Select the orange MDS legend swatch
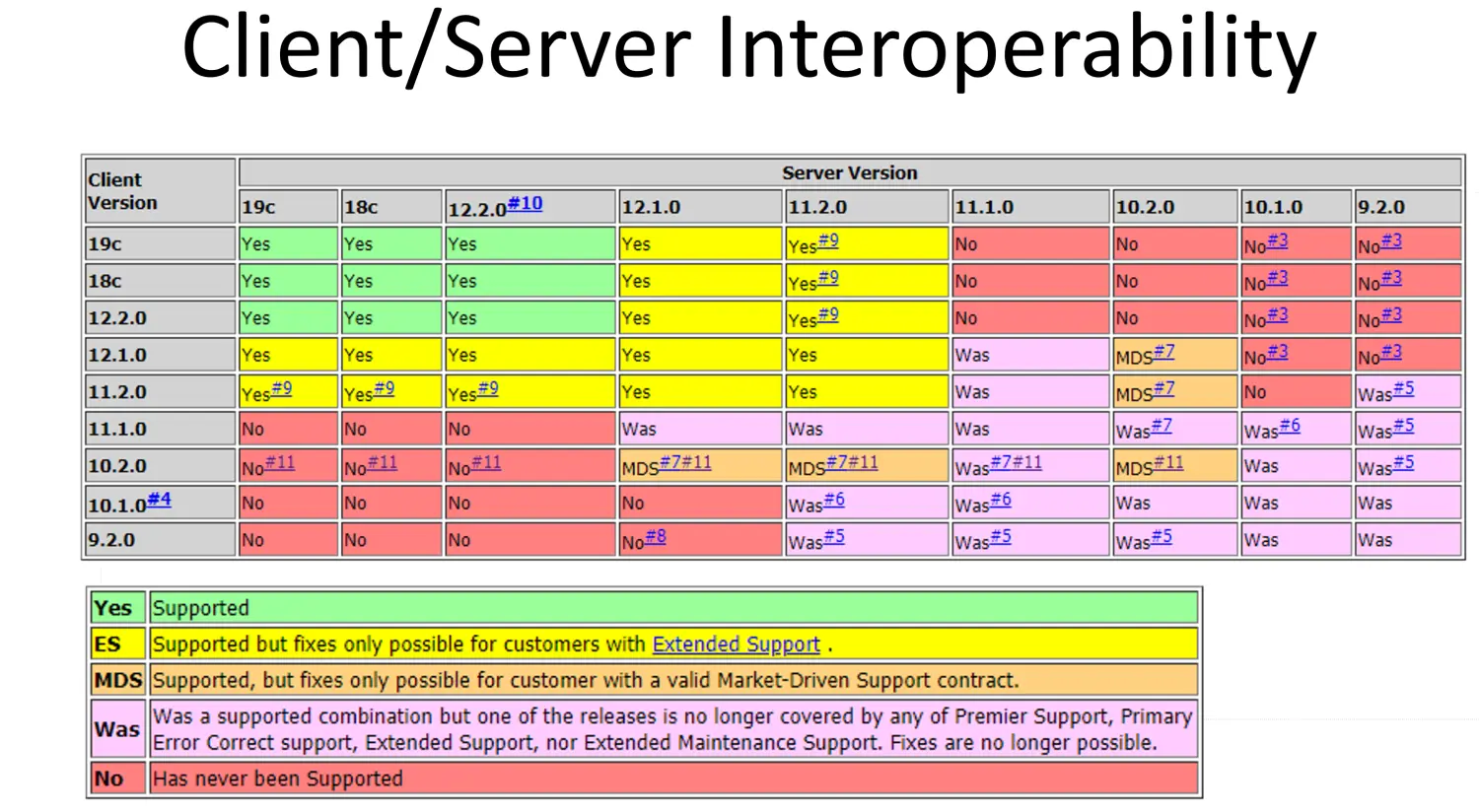1479x812 pixels. [x=117, y=680]
